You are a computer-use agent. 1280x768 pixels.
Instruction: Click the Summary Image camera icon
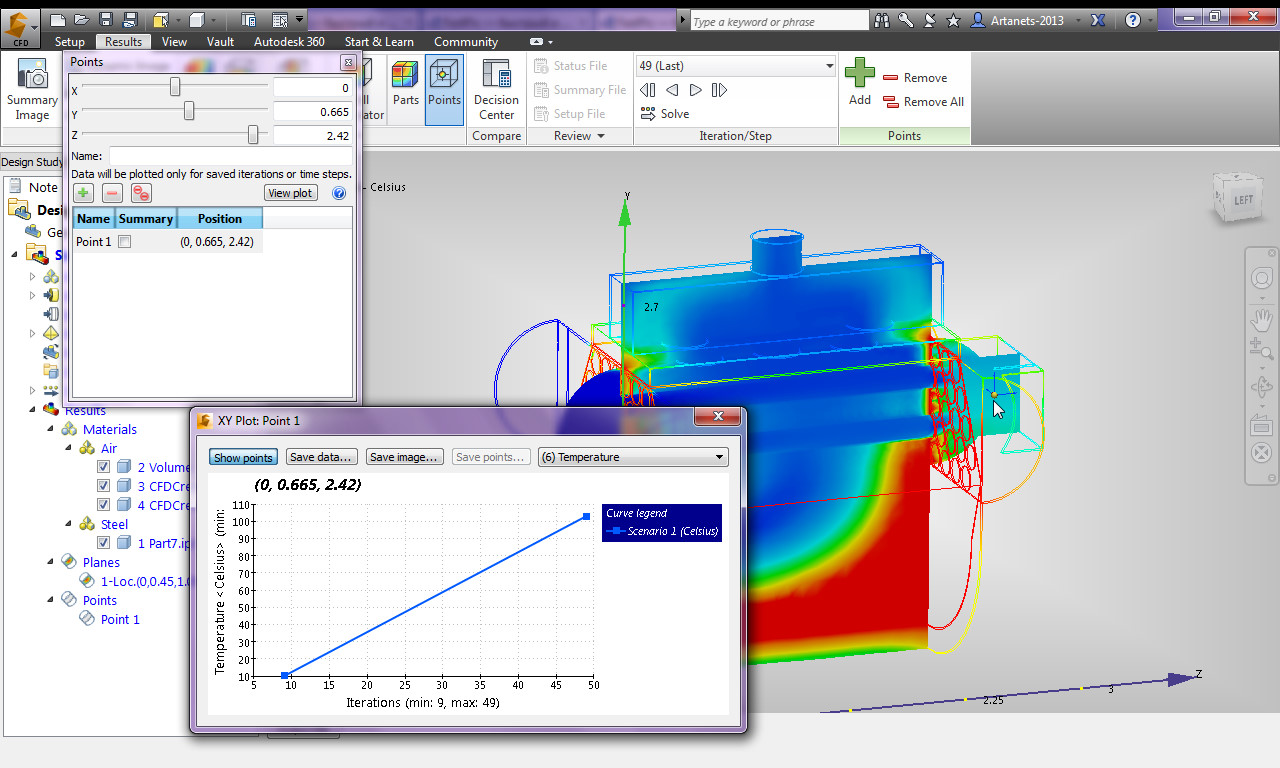(x=32, y=75)
